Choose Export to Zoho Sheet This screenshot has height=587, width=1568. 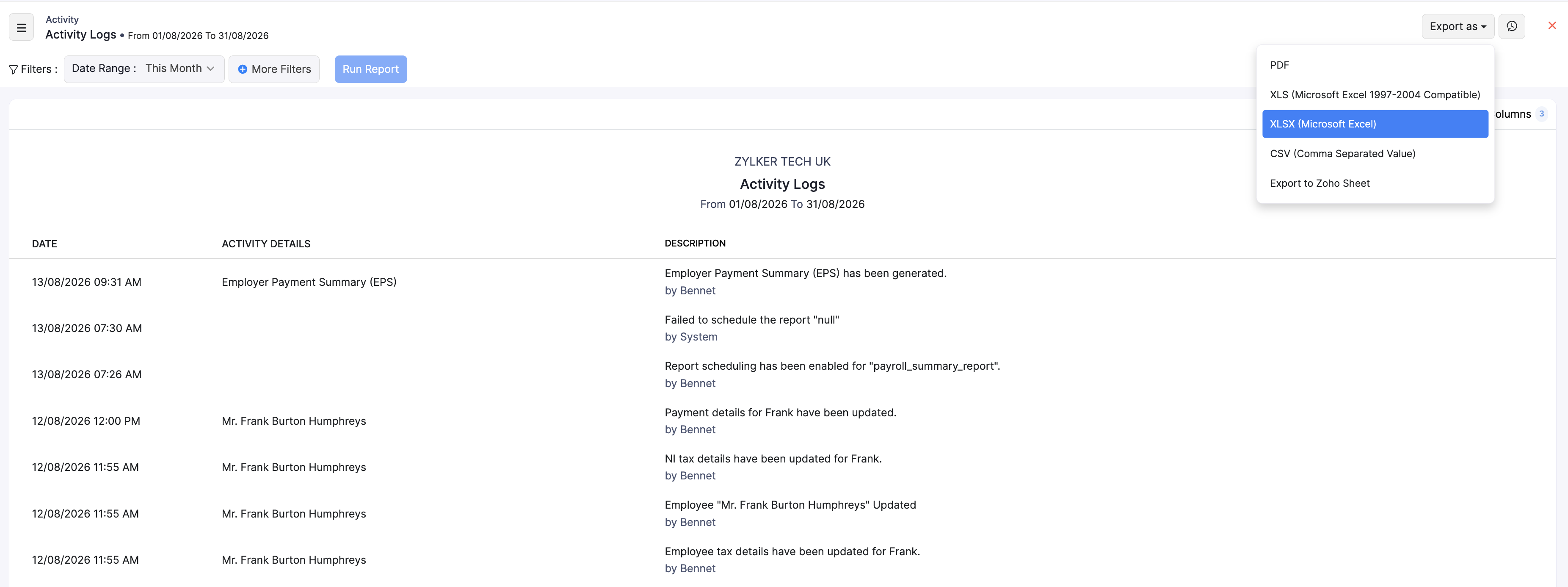[1375, 183]
